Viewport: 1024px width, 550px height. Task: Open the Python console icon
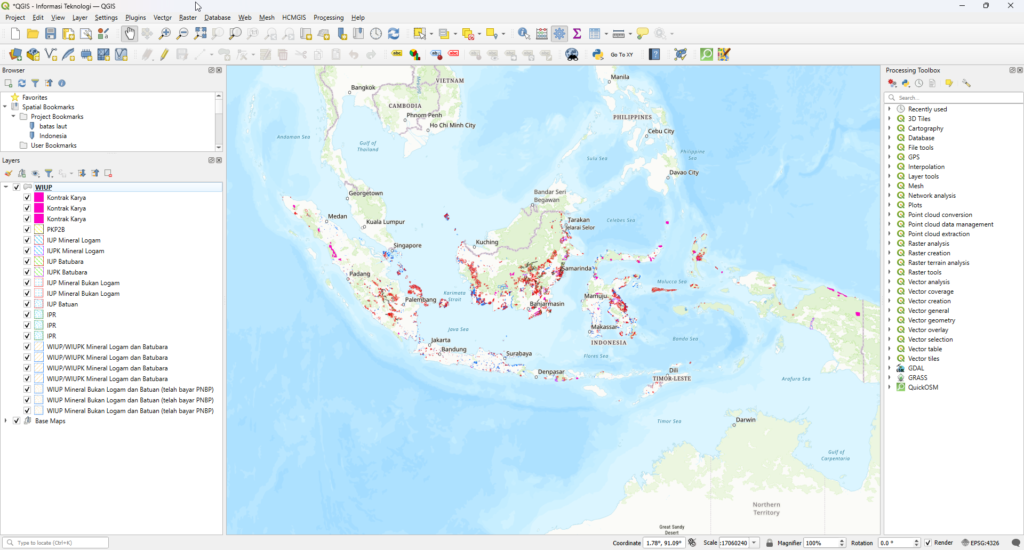point(597,54)
